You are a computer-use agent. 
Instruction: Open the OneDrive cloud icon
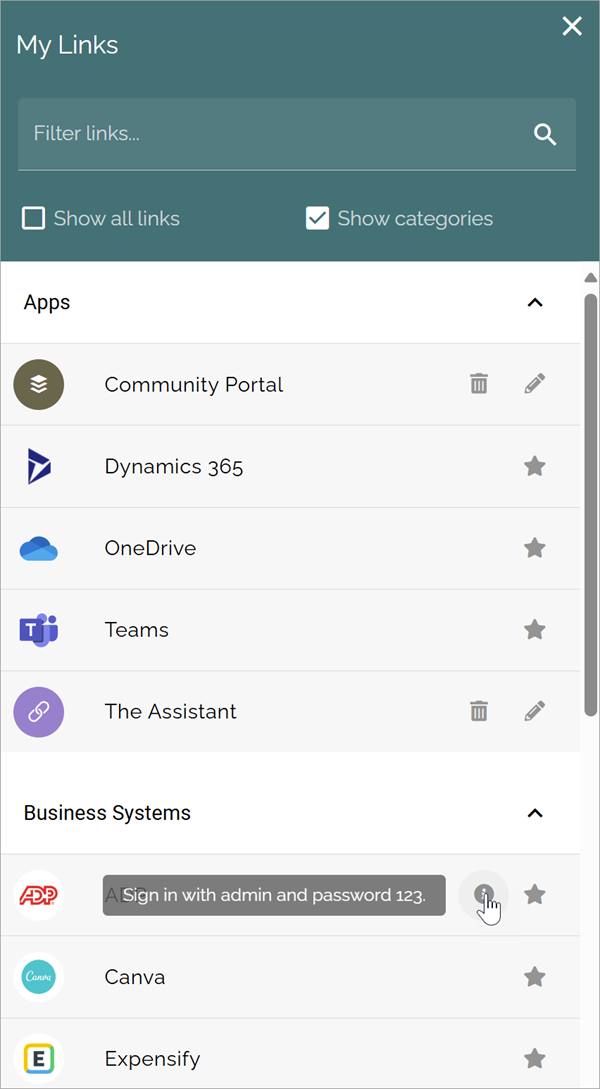click(x=39, y=549)
